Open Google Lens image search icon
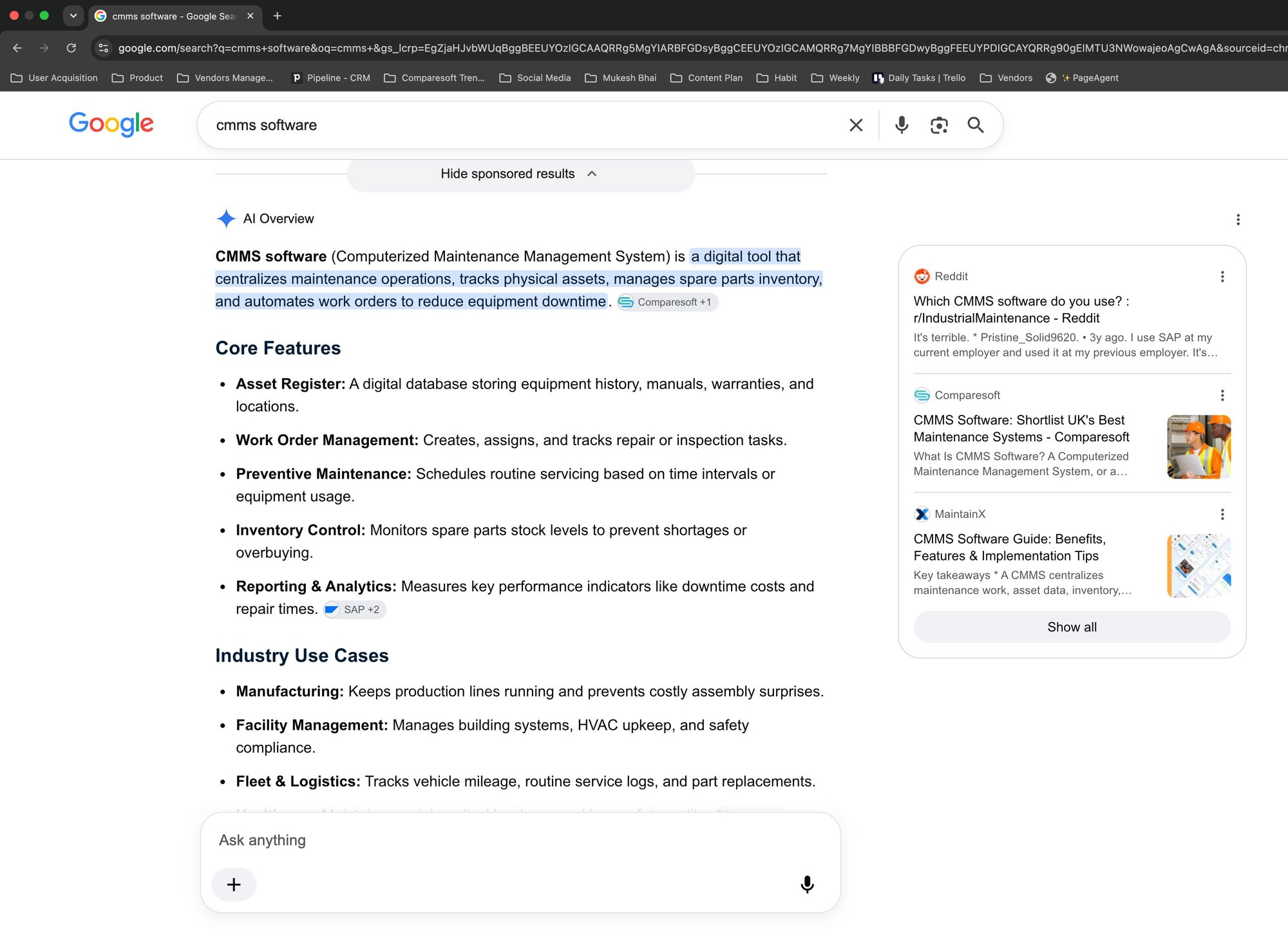Viewport: 1288px width, 945px height. point(939,125)
